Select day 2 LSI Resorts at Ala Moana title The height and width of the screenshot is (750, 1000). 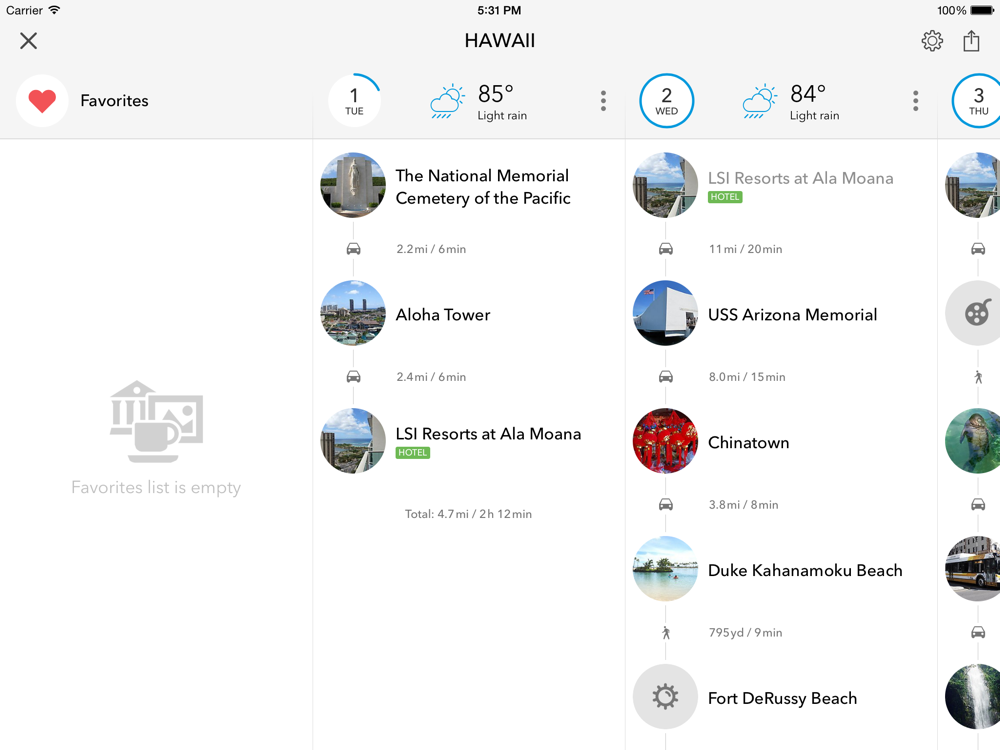[800, 178]
